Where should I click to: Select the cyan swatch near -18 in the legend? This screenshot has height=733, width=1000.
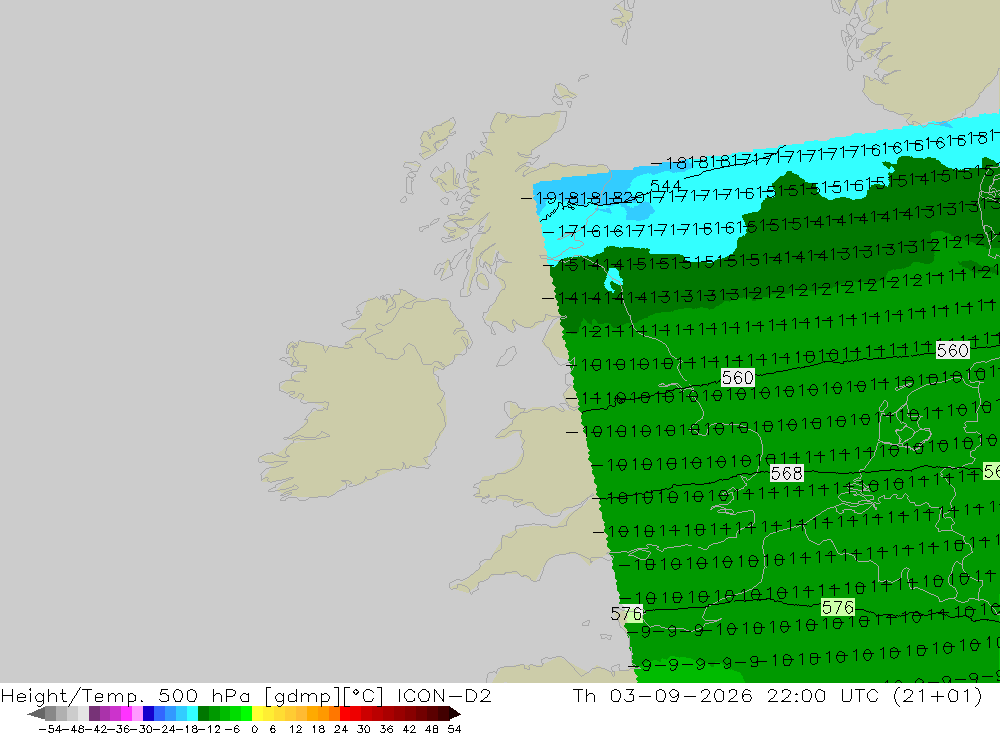192,713
